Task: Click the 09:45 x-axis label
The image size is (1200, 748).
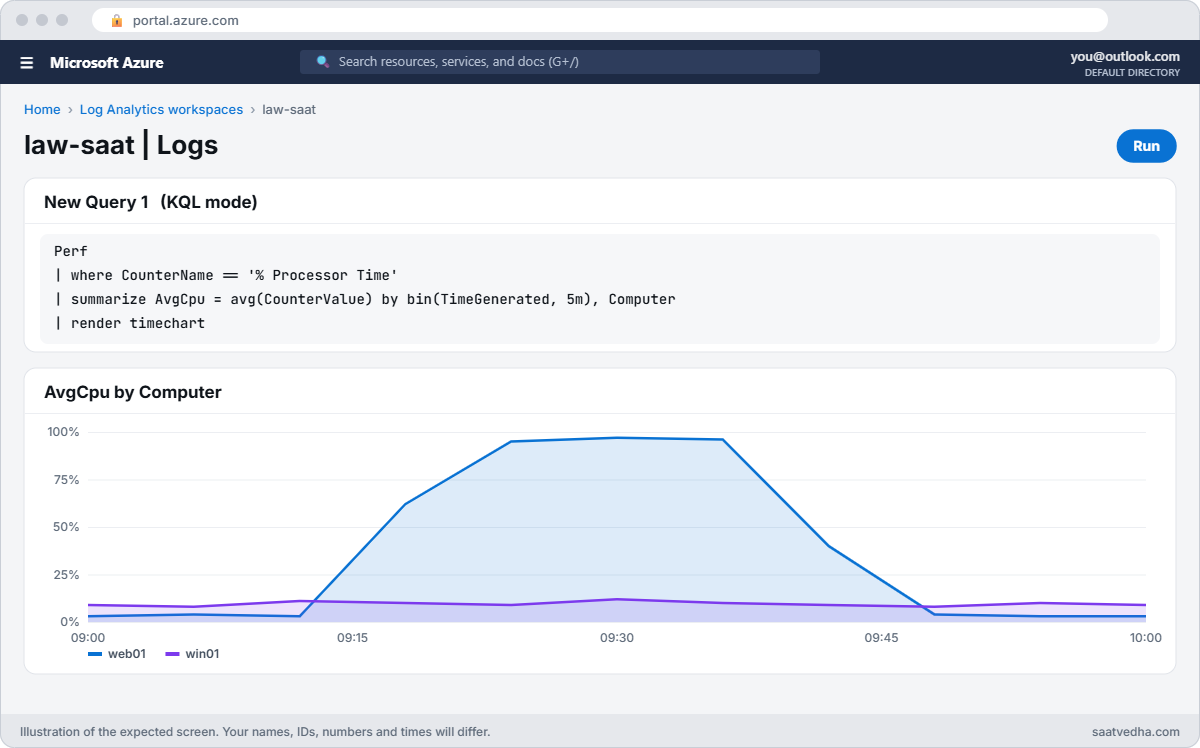Action: point(881,638)
